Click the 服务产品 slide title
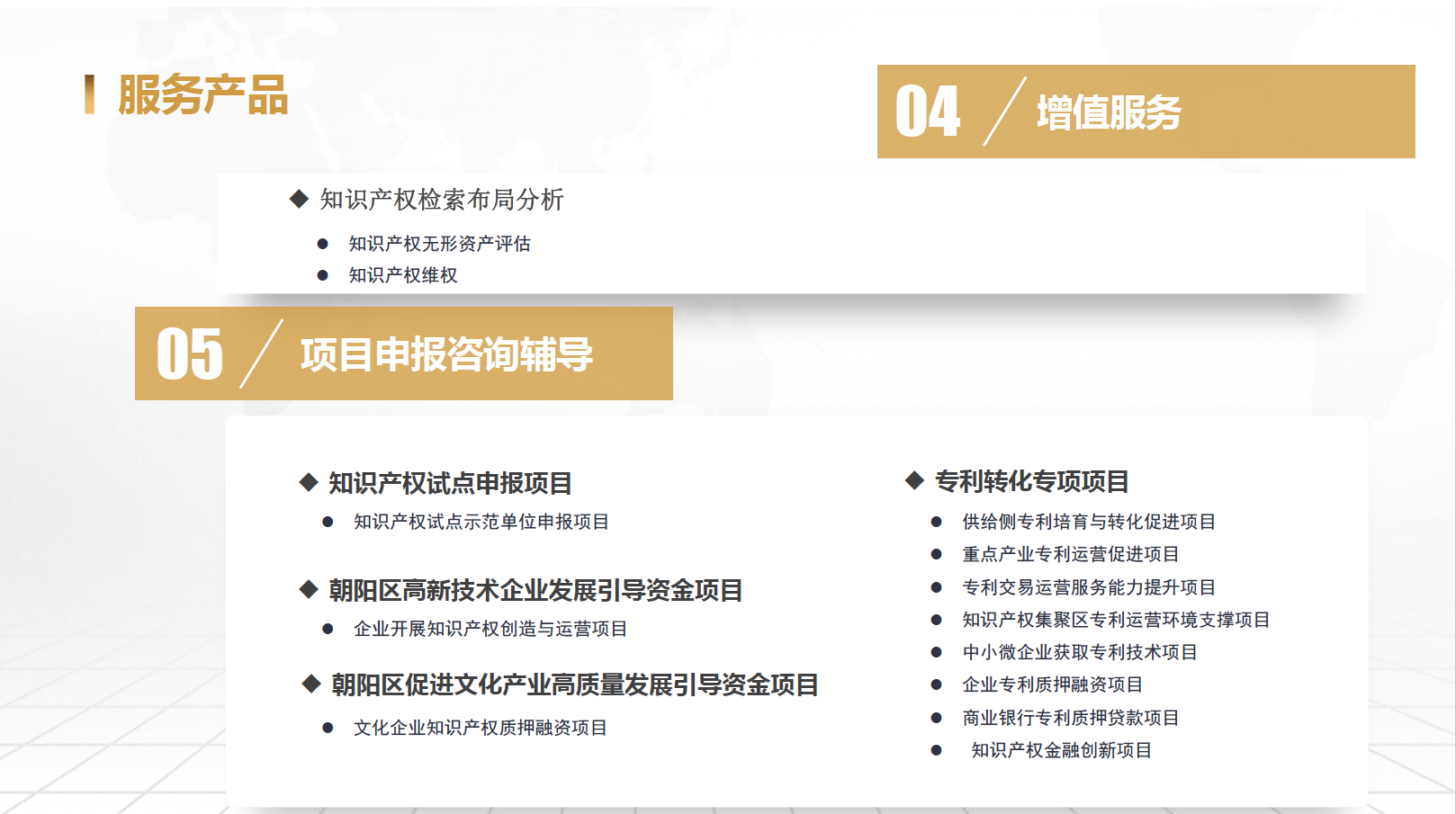The image size is (1456, 814). [202, 94]
